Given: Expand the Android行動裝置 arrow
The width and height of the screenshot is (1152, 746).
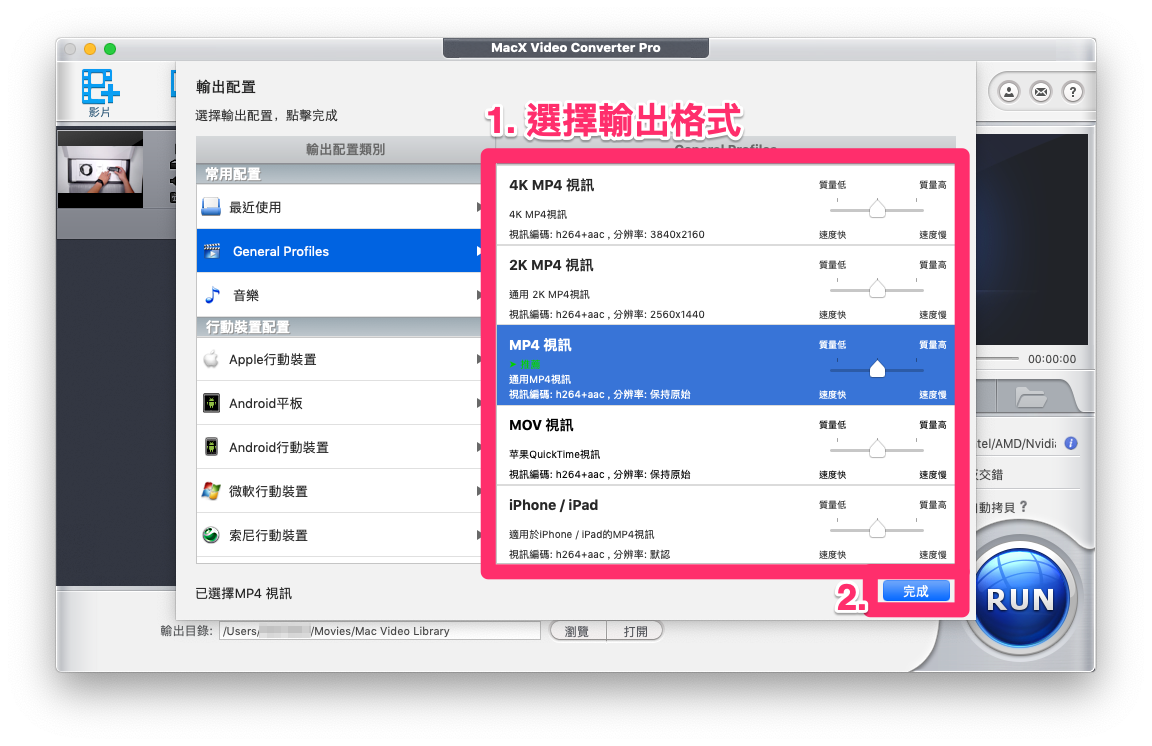Looking at the screenshot, I should pos(479,447).
